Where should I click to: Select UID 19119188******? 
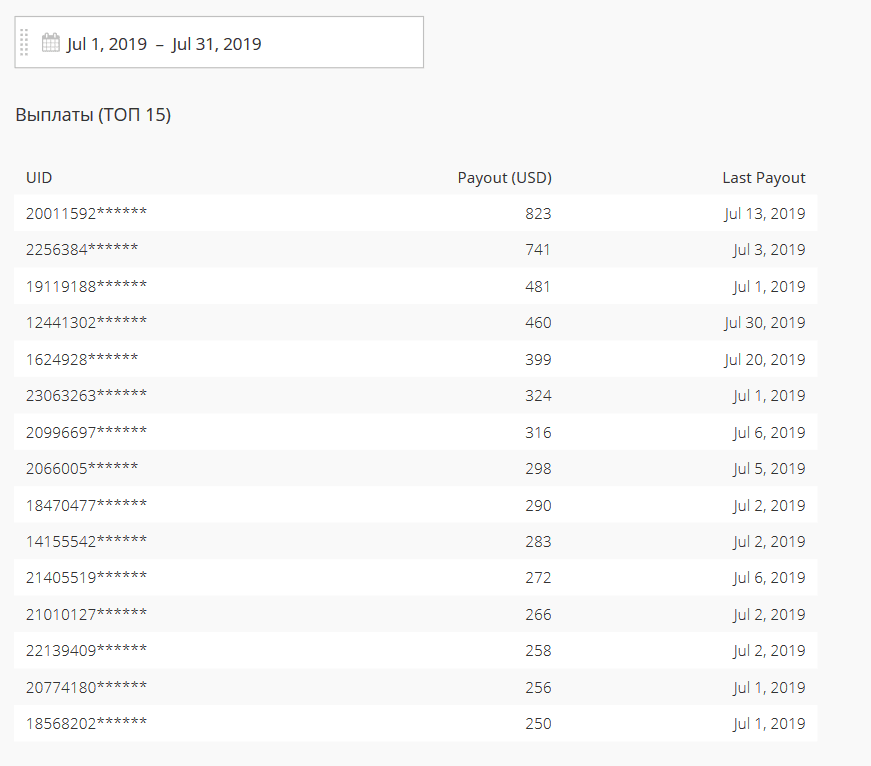click(86, 287)
